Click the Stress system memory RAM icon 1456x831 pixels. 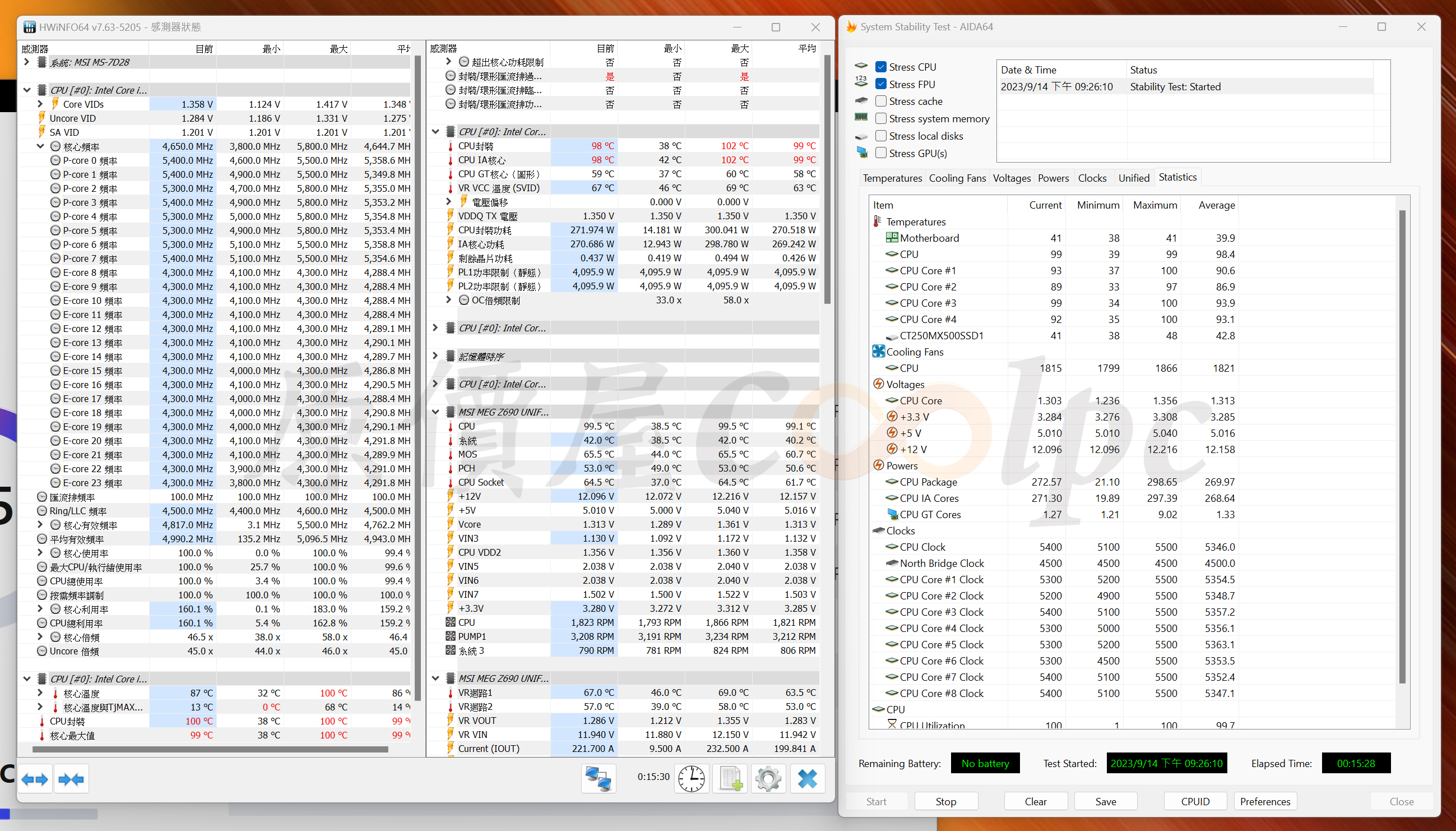pos(861,118)
